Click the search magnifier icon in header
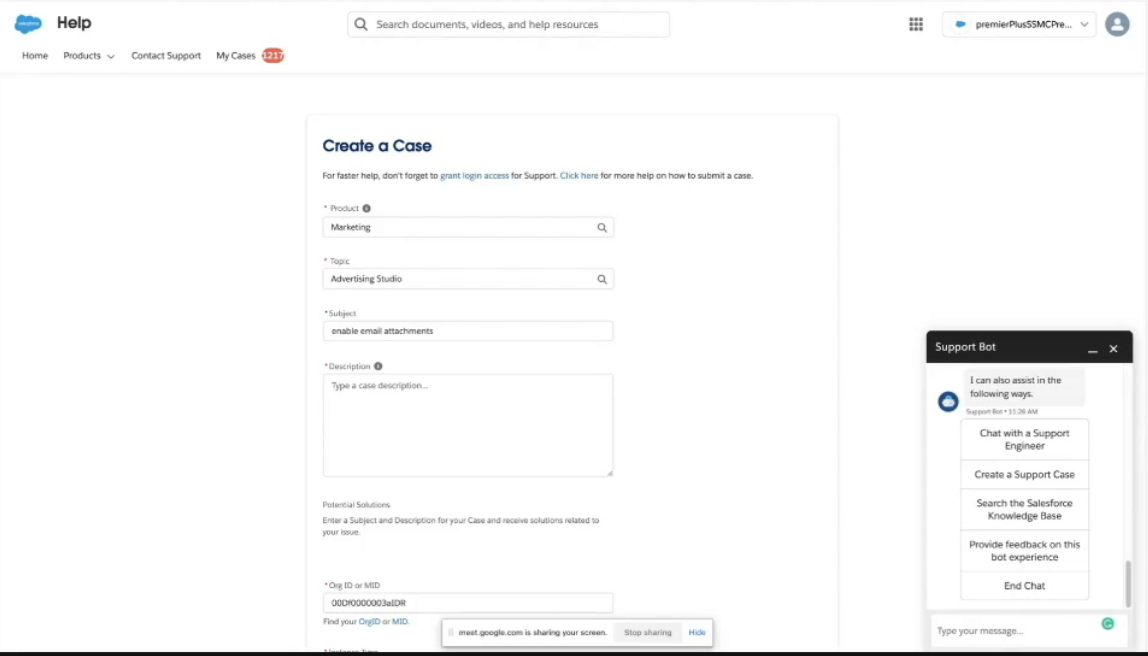The width and height of the screenshot is (1148, 656). tap(361, 24)
